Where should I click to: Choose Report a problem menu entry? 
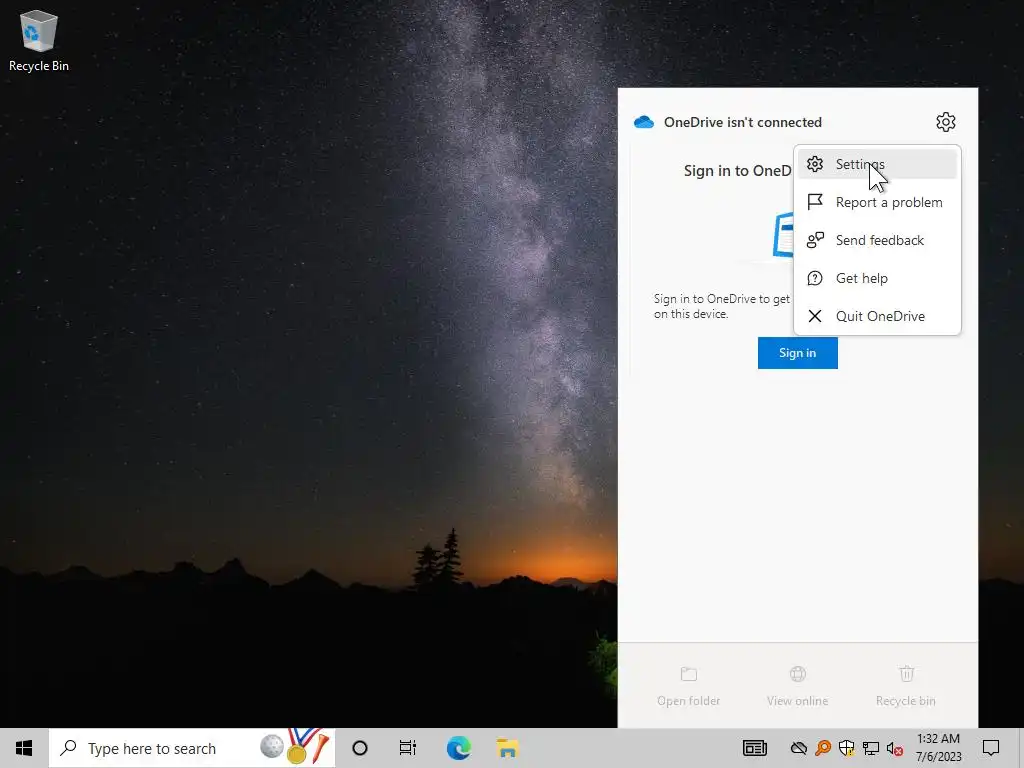[877, 202]
